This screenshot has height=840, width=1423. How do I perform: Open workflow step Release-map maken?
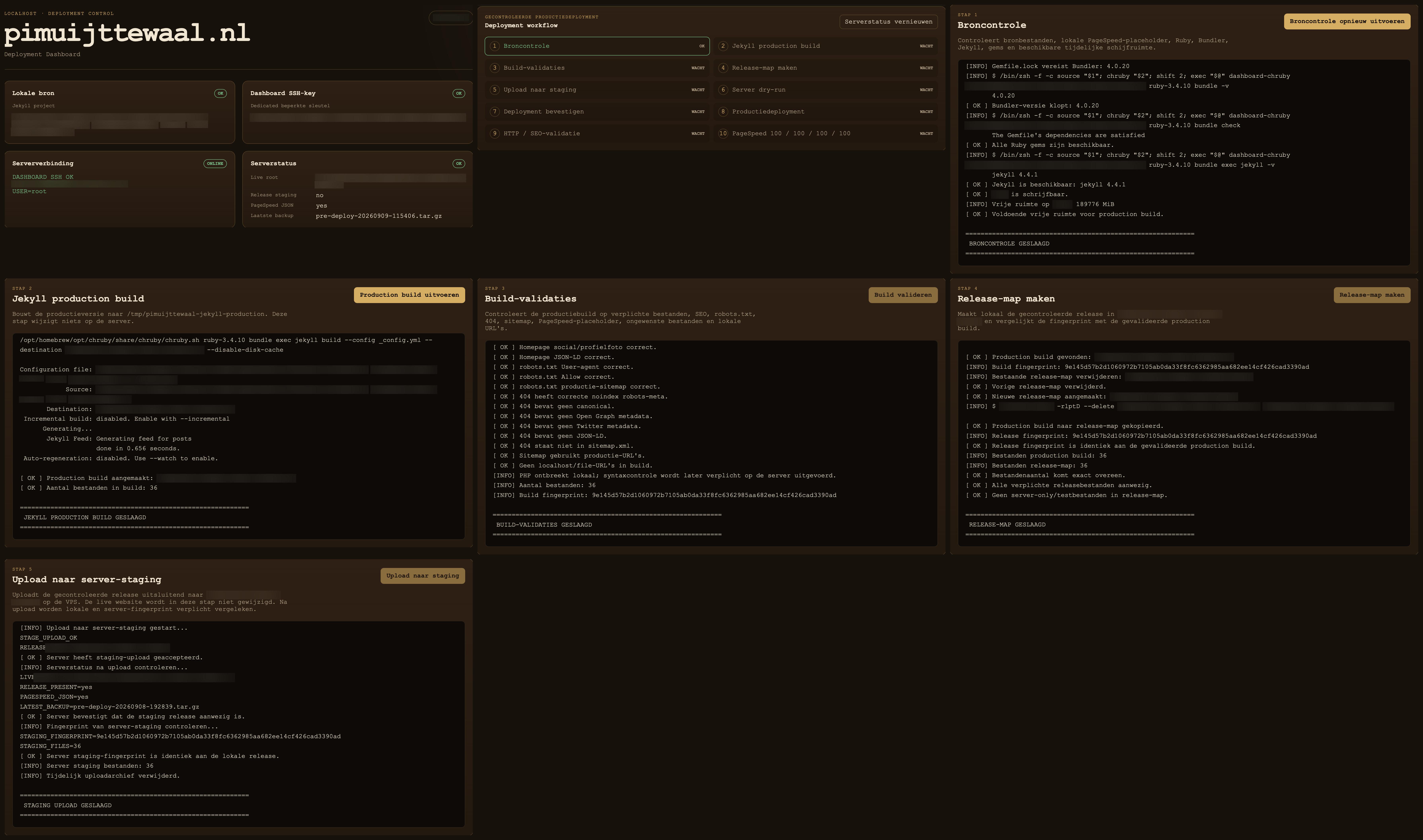[x=825, y=68]
